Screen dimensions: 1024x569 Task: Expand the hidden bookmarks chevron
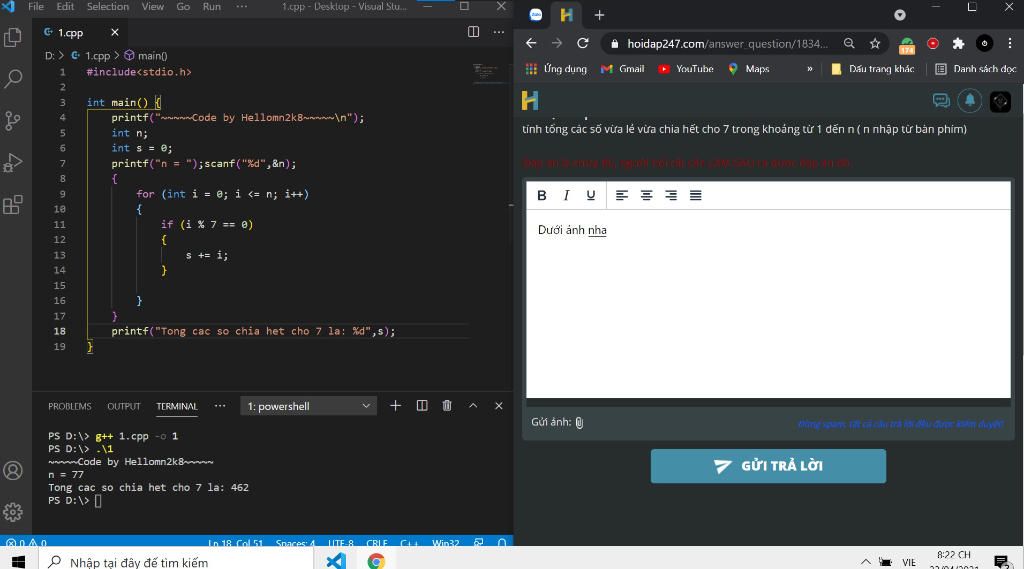pos(810,69)
